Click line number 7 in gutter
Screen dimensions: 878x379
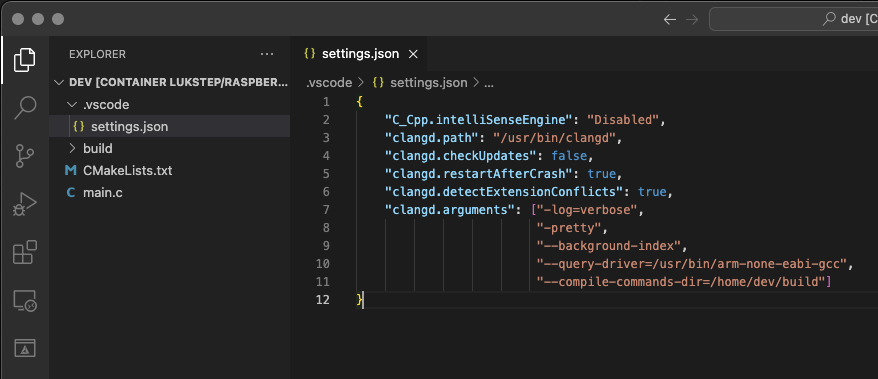pos(326,209)
